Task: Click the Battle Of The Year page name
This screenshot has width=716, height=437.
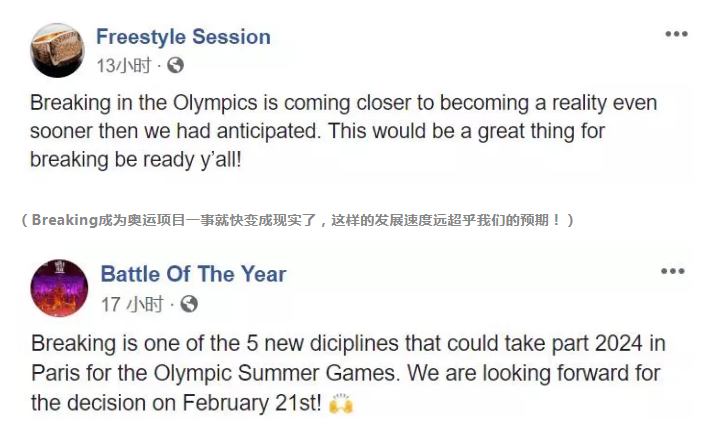Action: [x=193, y=274]
